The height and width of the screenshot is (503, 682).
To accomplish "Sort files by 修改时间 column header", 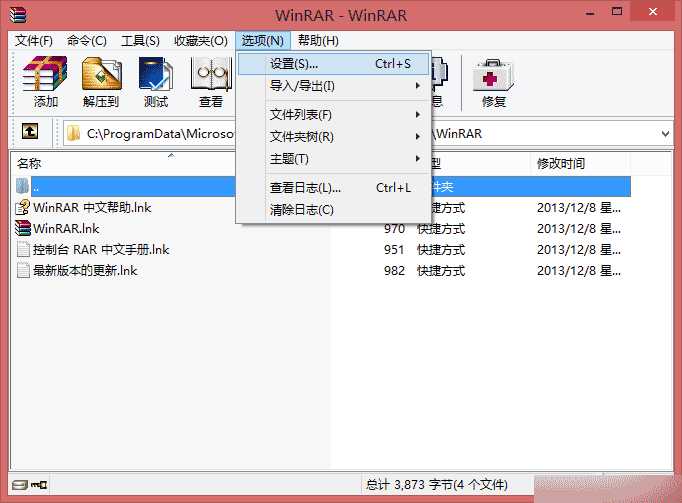I will tap(561, 163).
